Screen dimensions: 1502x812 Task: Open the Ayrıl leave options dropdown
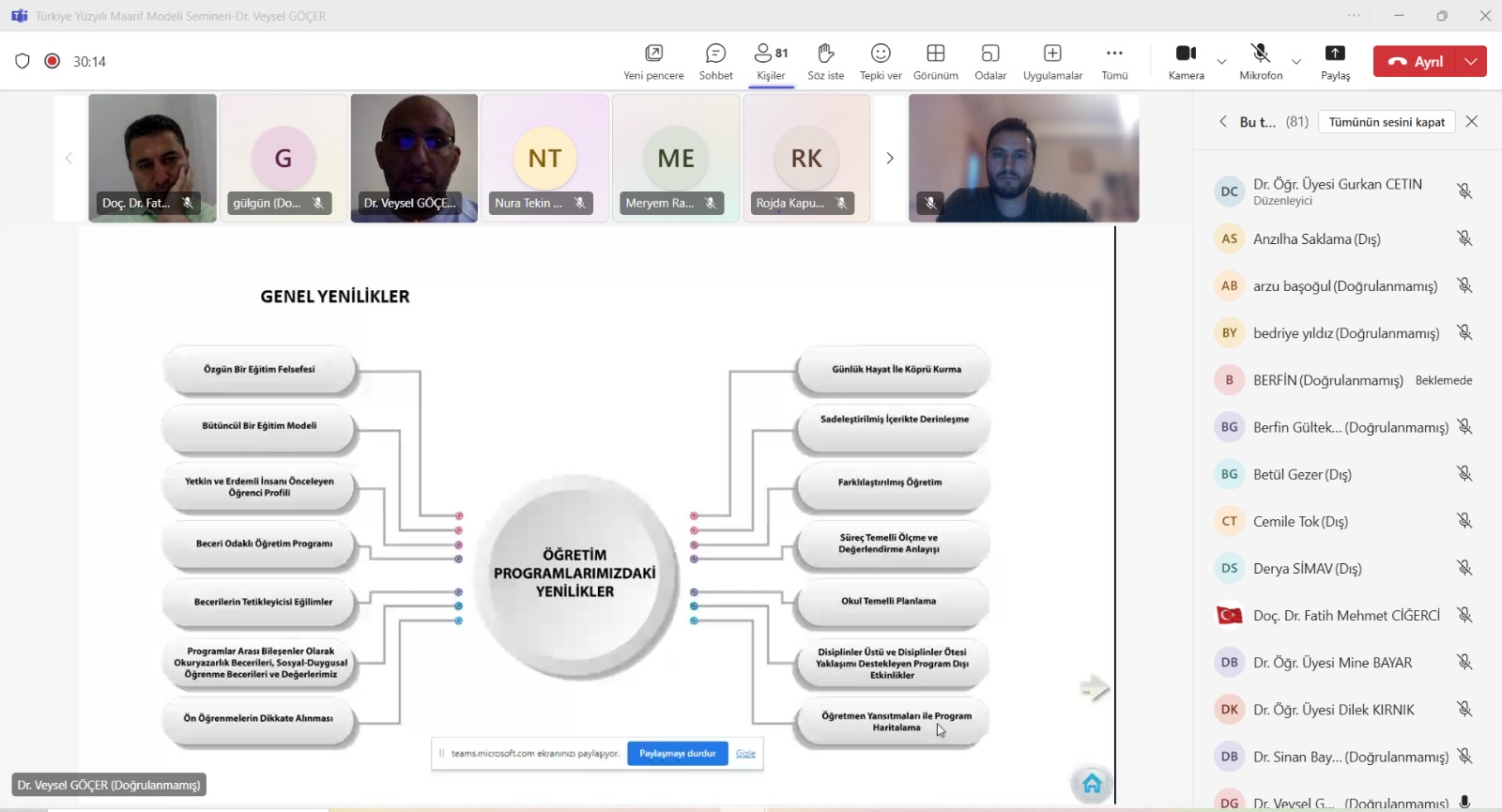coord(1471,61)
